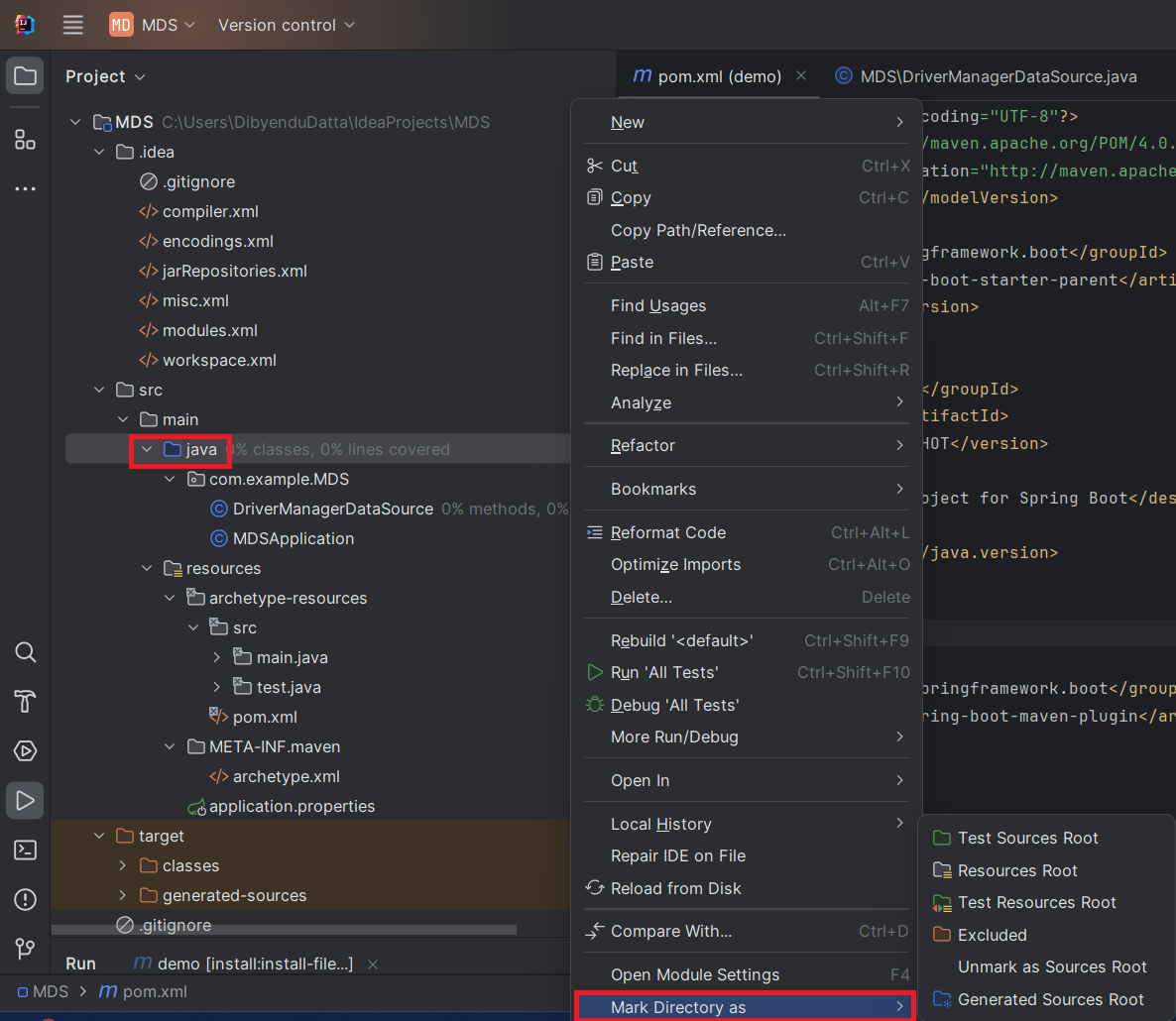1176x1021 pixels.
Task: Collapse the .idea folder node
Action: 99,152
